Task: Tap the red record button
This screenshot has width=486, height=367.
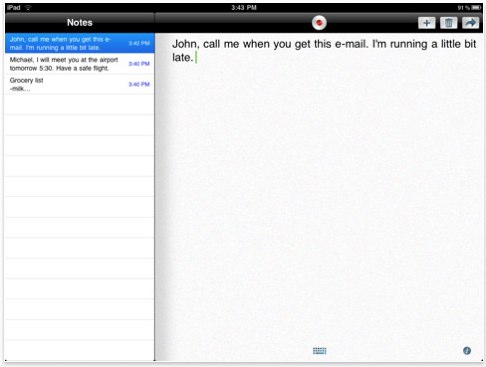Action: (319, 23)
